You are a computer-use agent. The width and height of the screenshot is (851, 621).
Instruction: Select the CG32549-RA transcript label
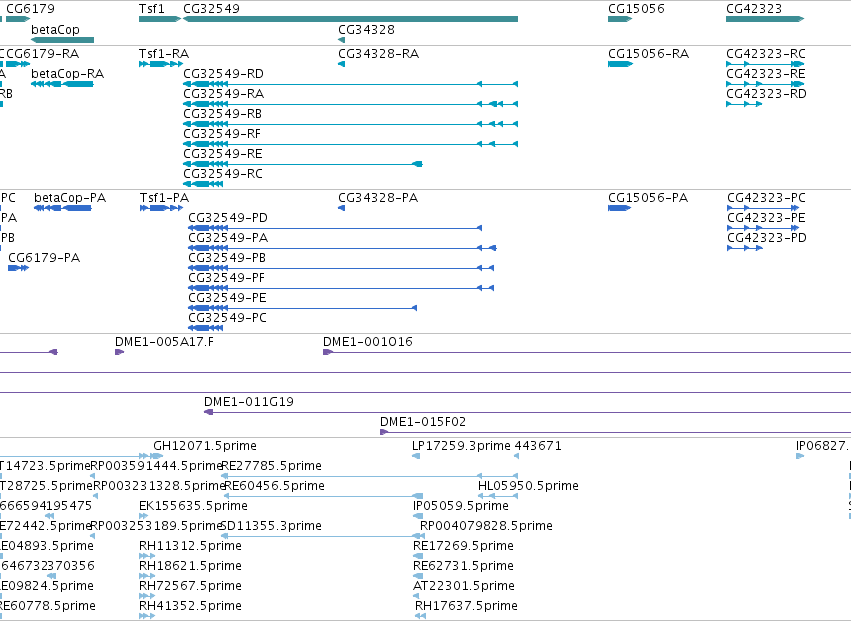tap(223, 94)
